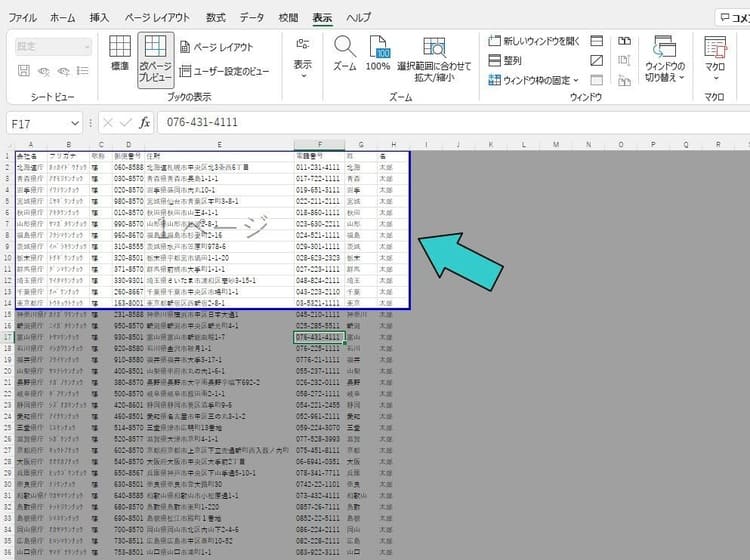Open ユーザー設定のビュー
750x560 pixels.
click(224, 71)
